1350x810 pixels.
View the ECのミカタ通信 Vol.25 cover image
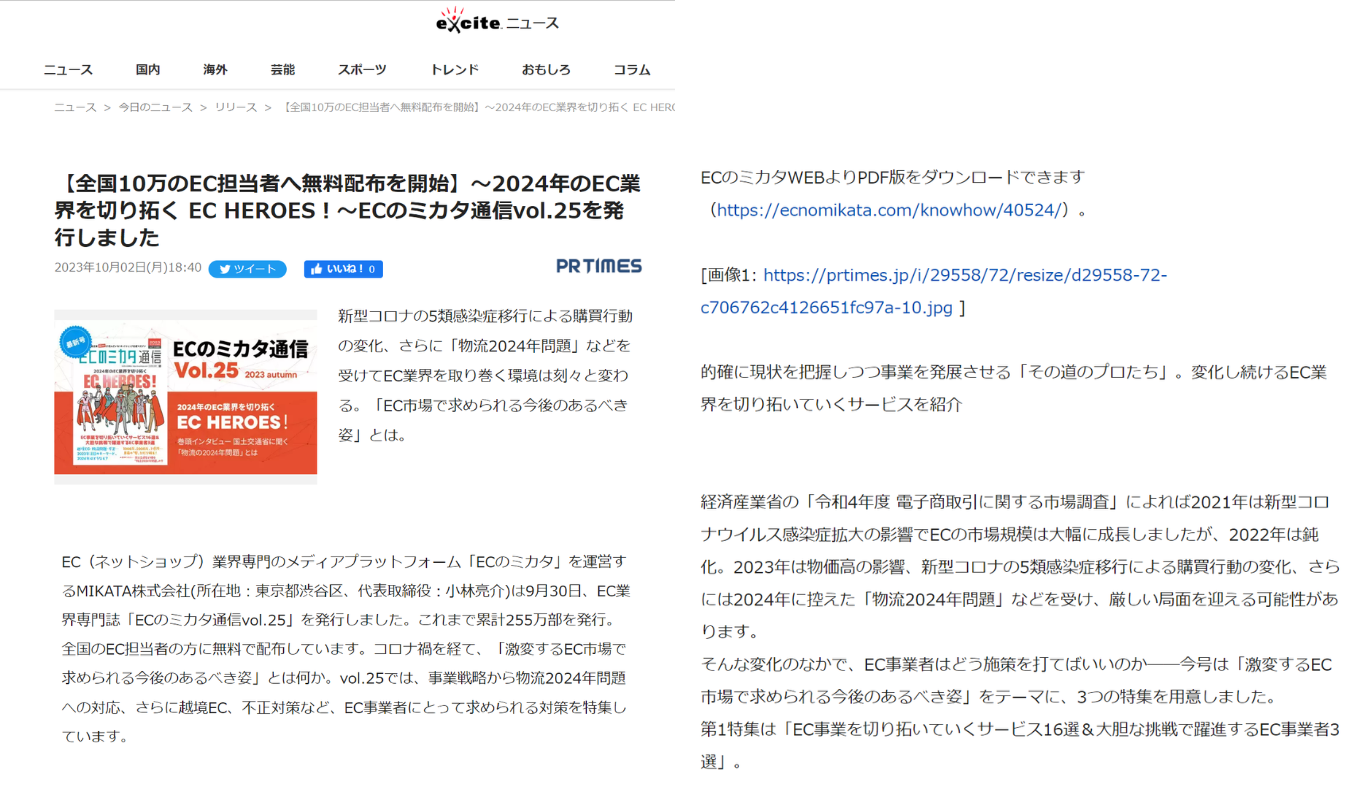[x=186, y=397]
